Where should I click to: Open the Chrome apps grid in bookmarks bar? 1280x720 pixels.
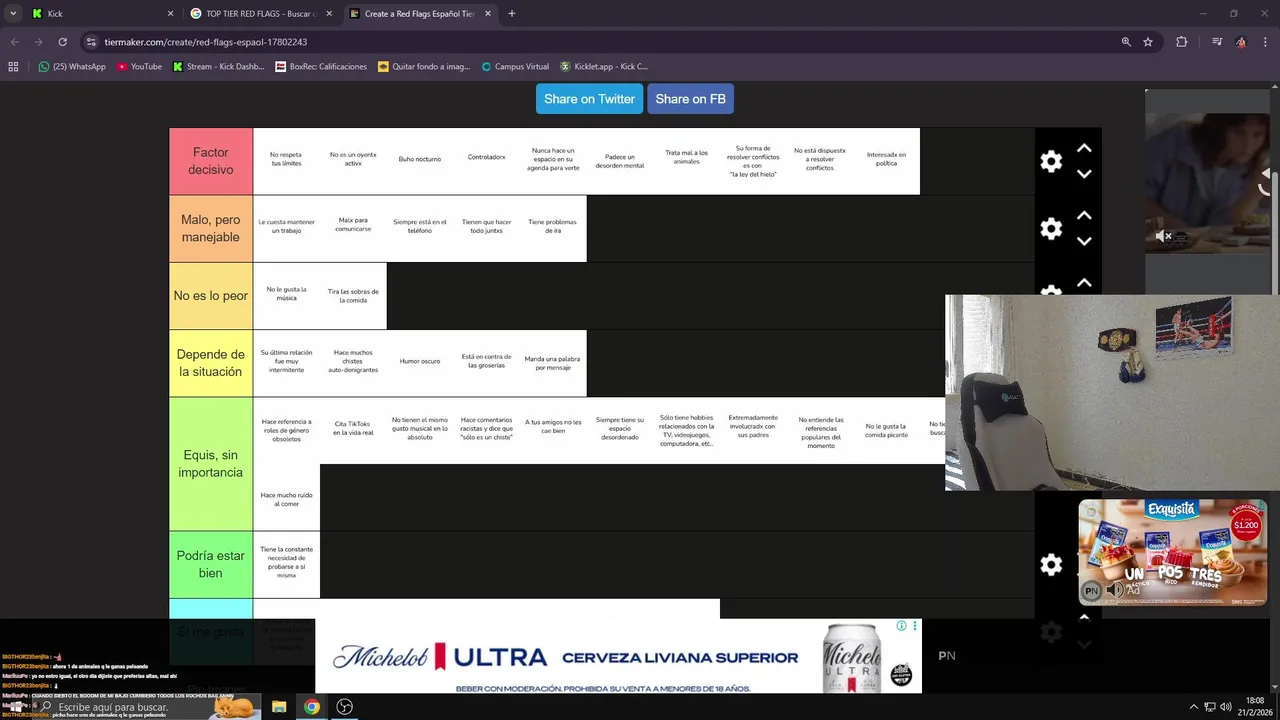(13, 67)
